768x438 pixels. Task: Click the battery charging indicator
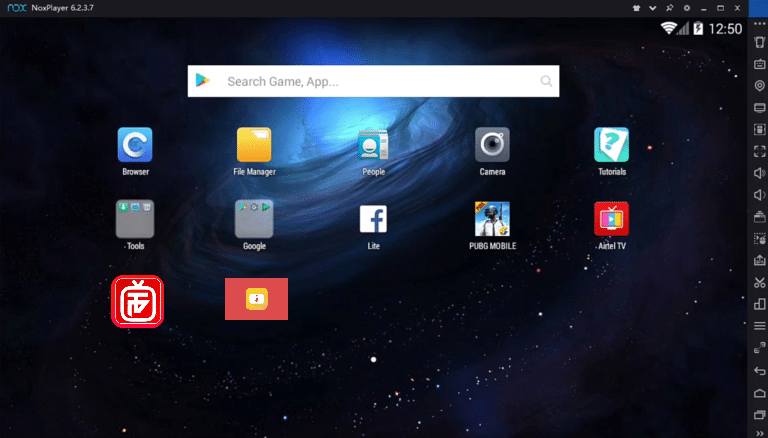698,28
